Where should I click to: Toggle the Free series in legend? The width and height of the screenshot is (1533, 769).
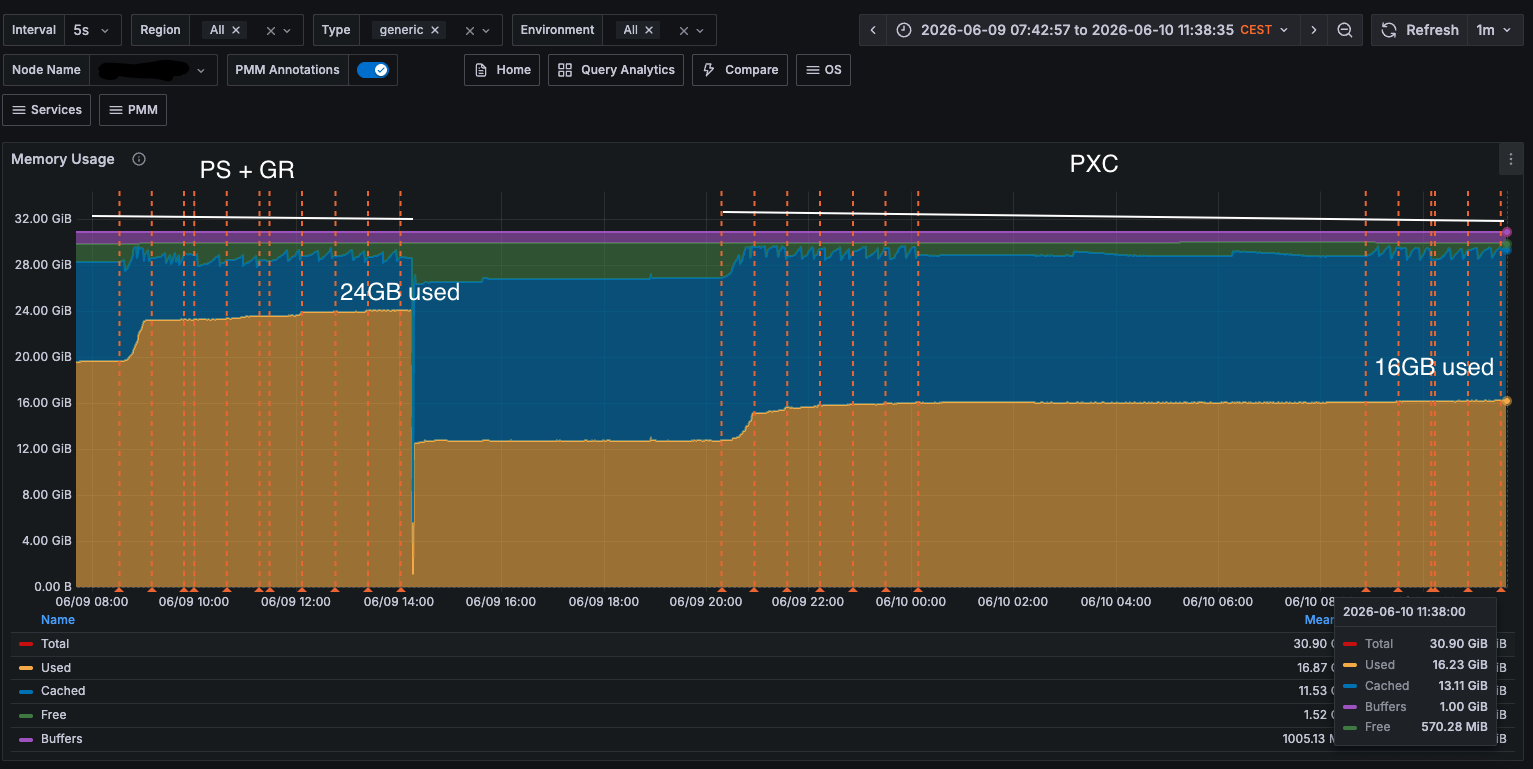54,715
